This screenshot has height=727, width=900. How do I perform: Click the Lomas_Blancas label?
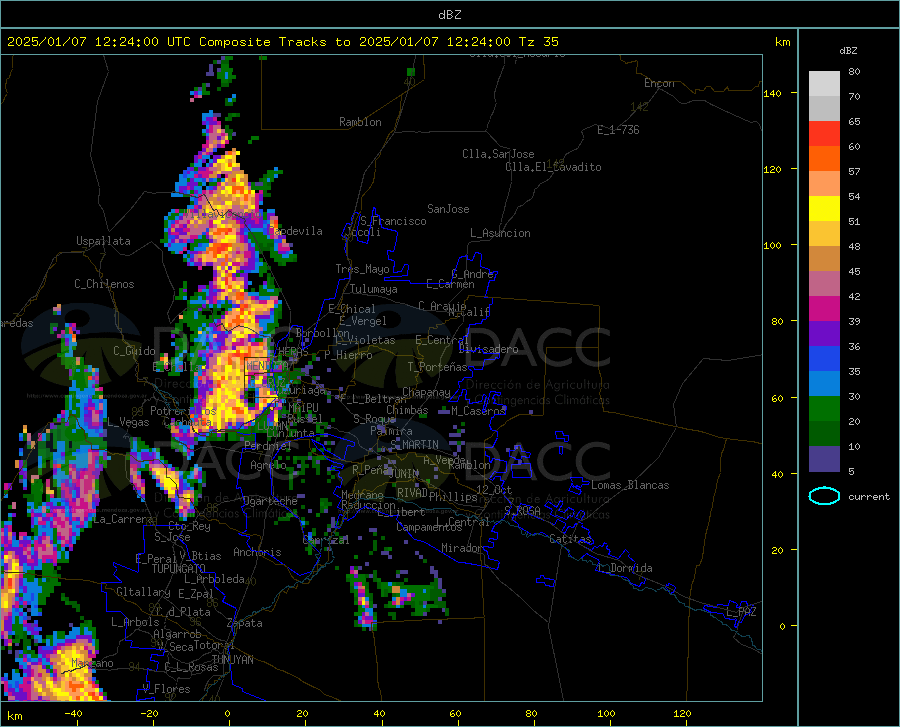click(630, 485)
